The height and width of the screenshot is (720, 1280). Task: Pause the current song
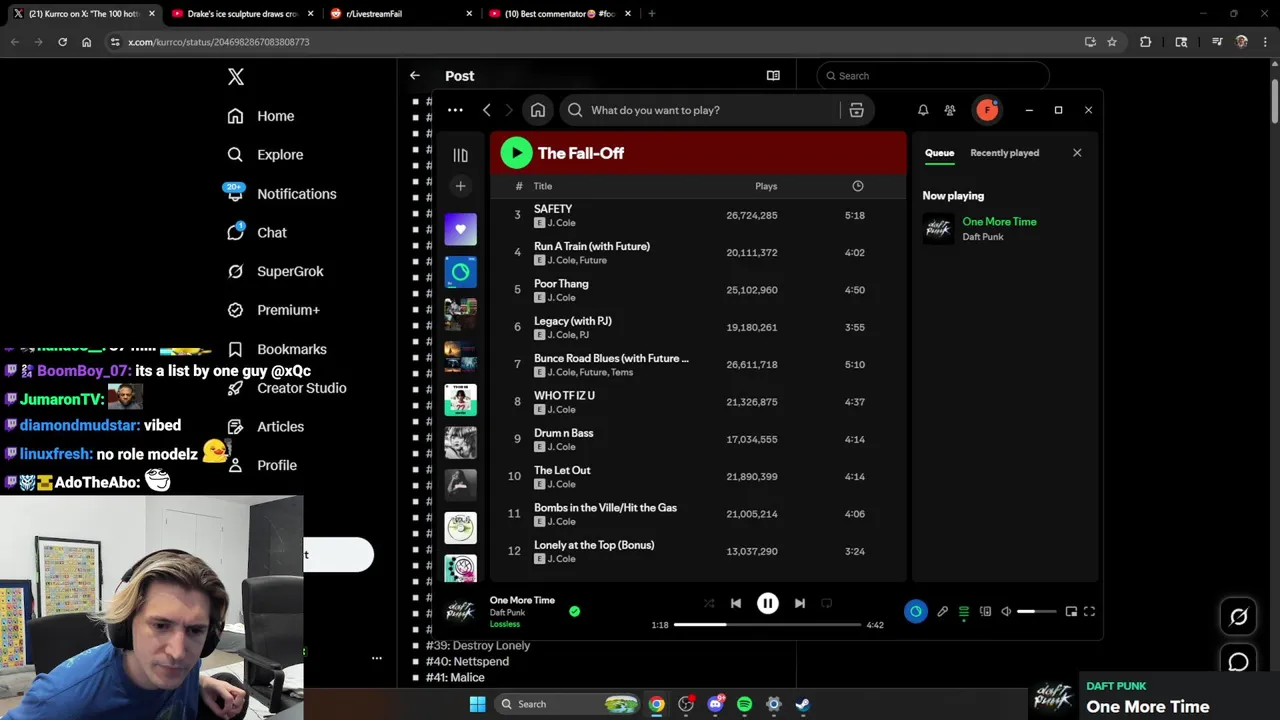[768, 603]
